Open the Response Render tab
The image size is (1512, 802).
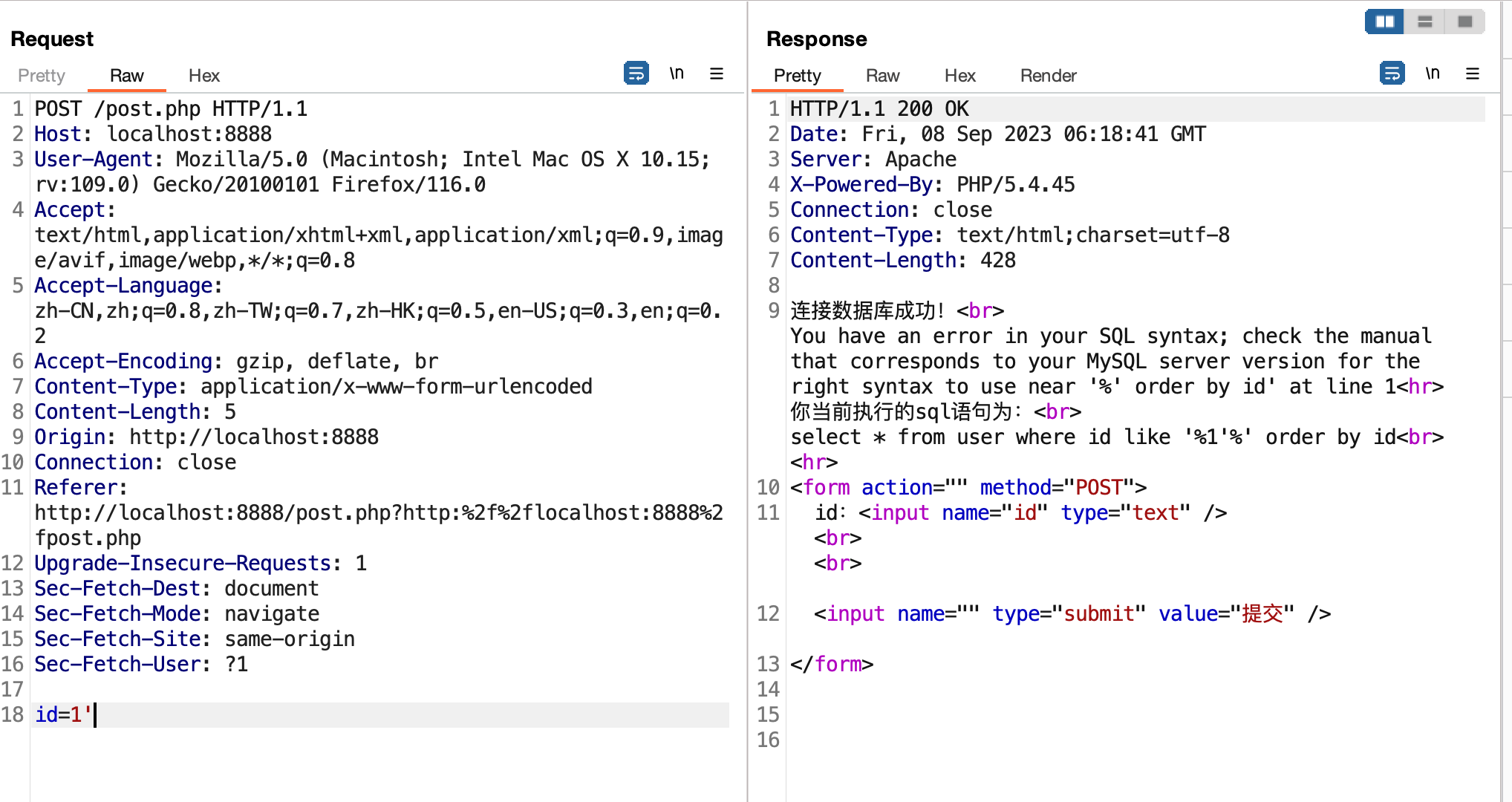[x=1049, y=76]
